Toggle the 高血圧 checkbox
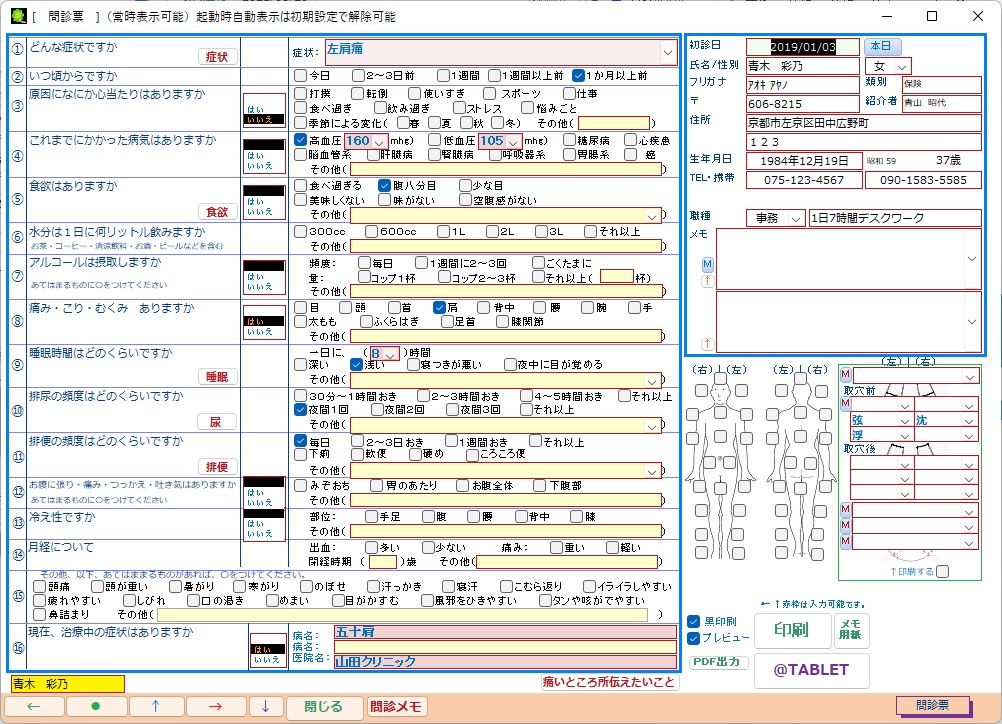1002x724 pixels. pos(300,139)
